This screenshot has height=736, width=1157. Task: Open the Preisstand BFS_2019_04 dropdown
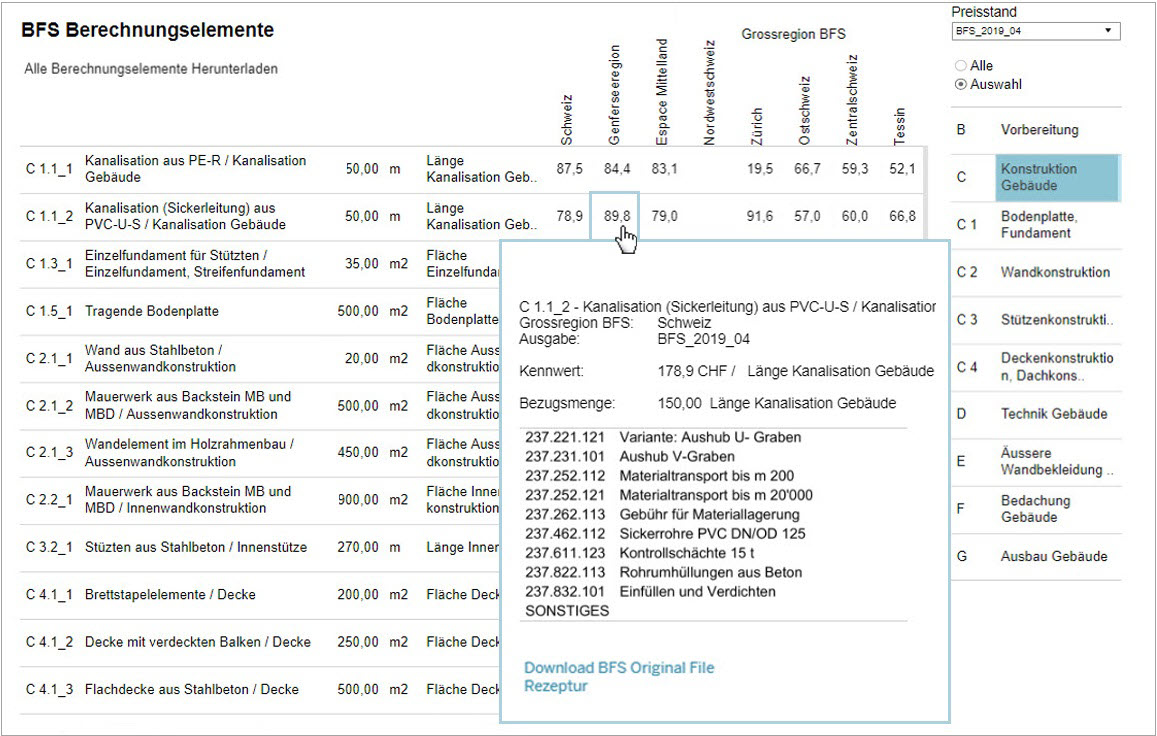click(1036, 31)
